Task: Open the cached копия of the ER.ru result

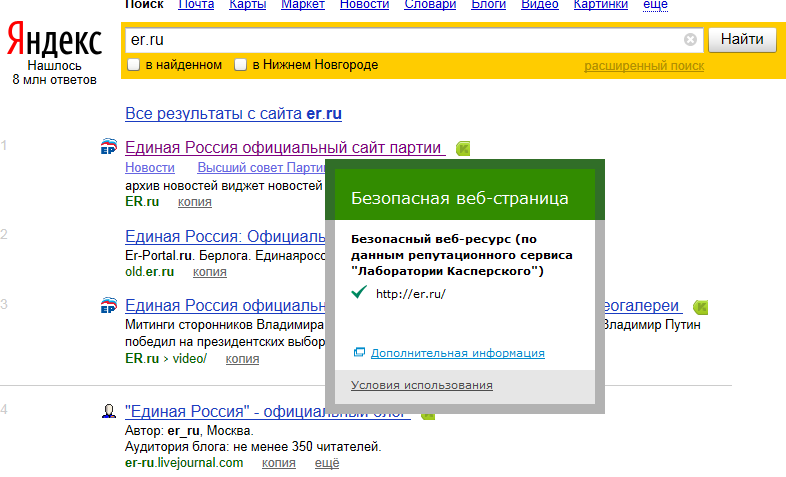Action: tap(194, 202)
